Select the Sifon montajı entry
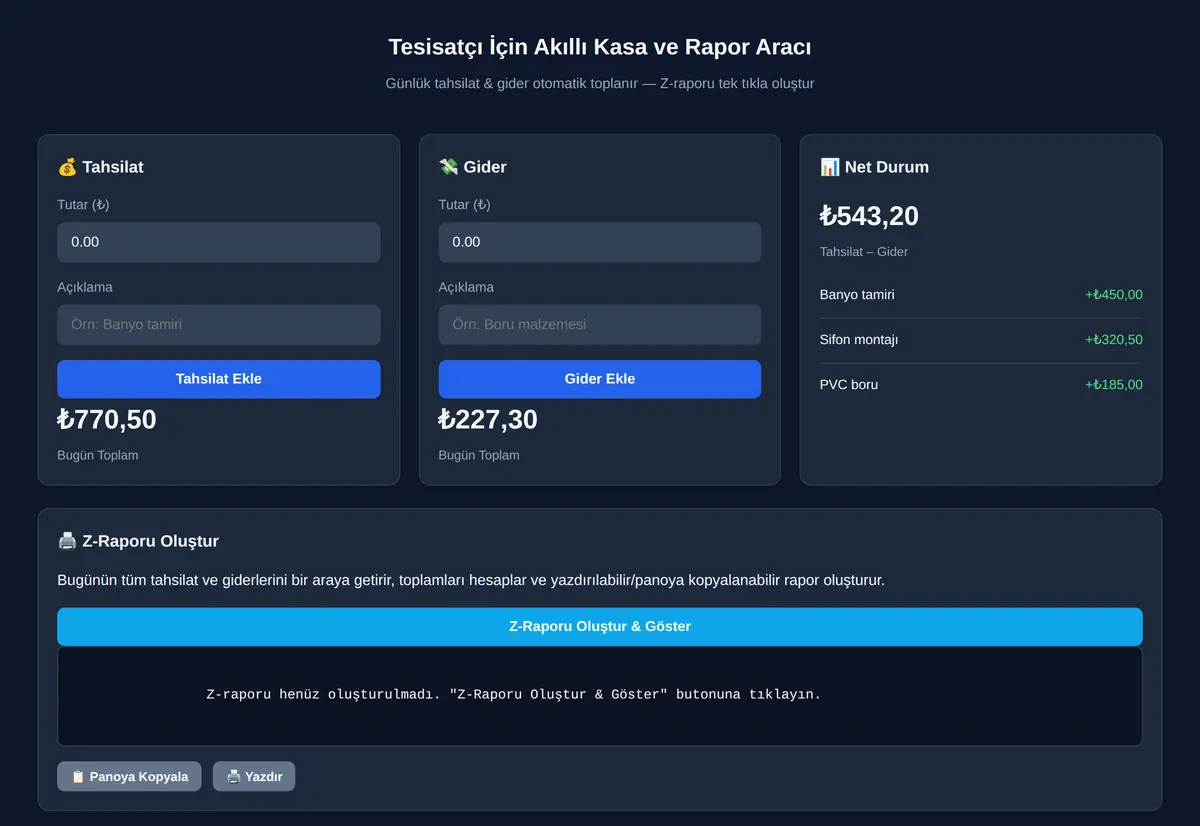Viewport: 1200px width, 826px height. (x=980, y=340)
